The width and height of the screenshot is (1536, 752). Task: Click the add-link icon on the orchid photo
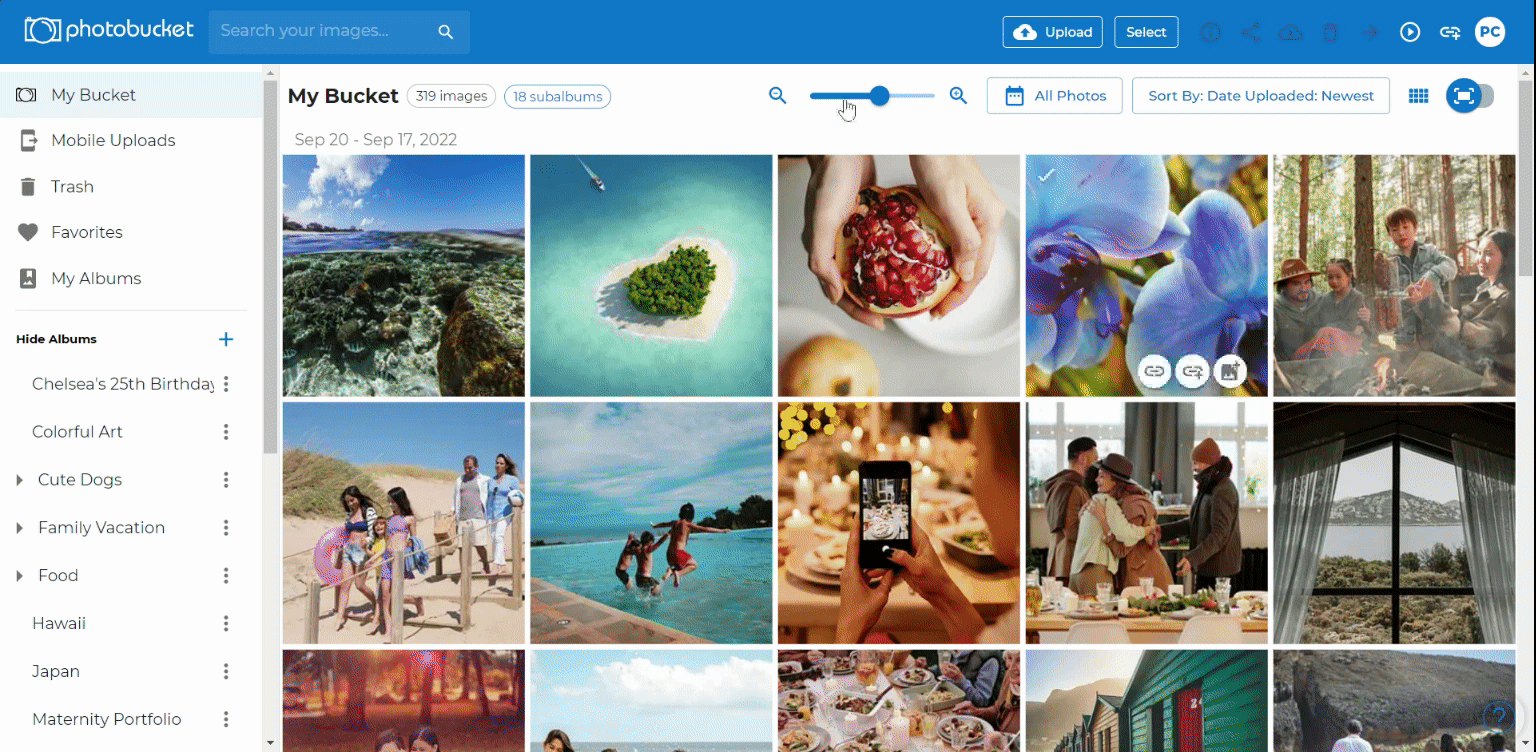[x=1192, y=371]
